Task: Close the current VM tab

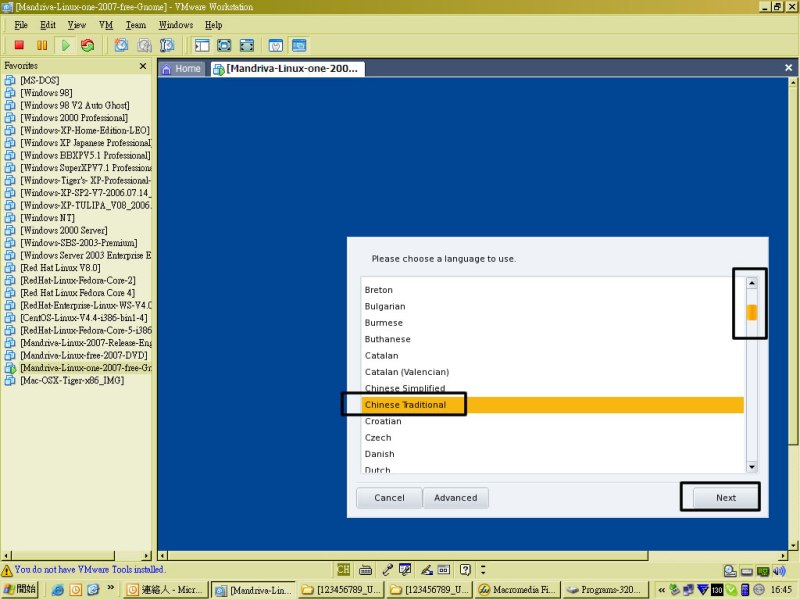Action: coord(788,67)
